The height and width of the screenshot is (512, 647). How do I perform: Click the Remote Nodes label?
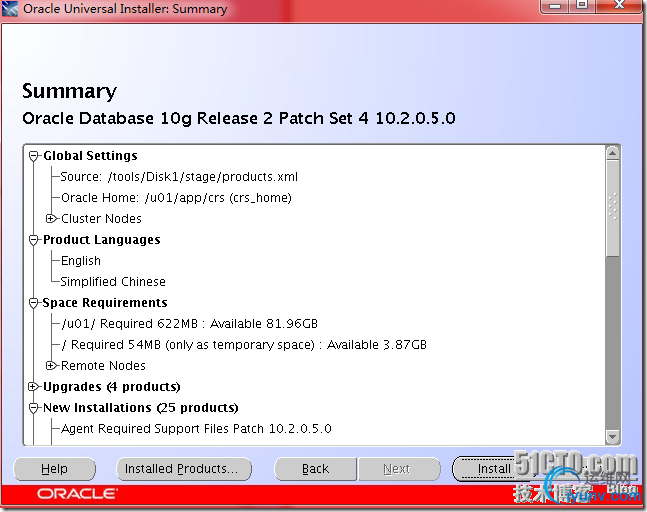(104, 366)
